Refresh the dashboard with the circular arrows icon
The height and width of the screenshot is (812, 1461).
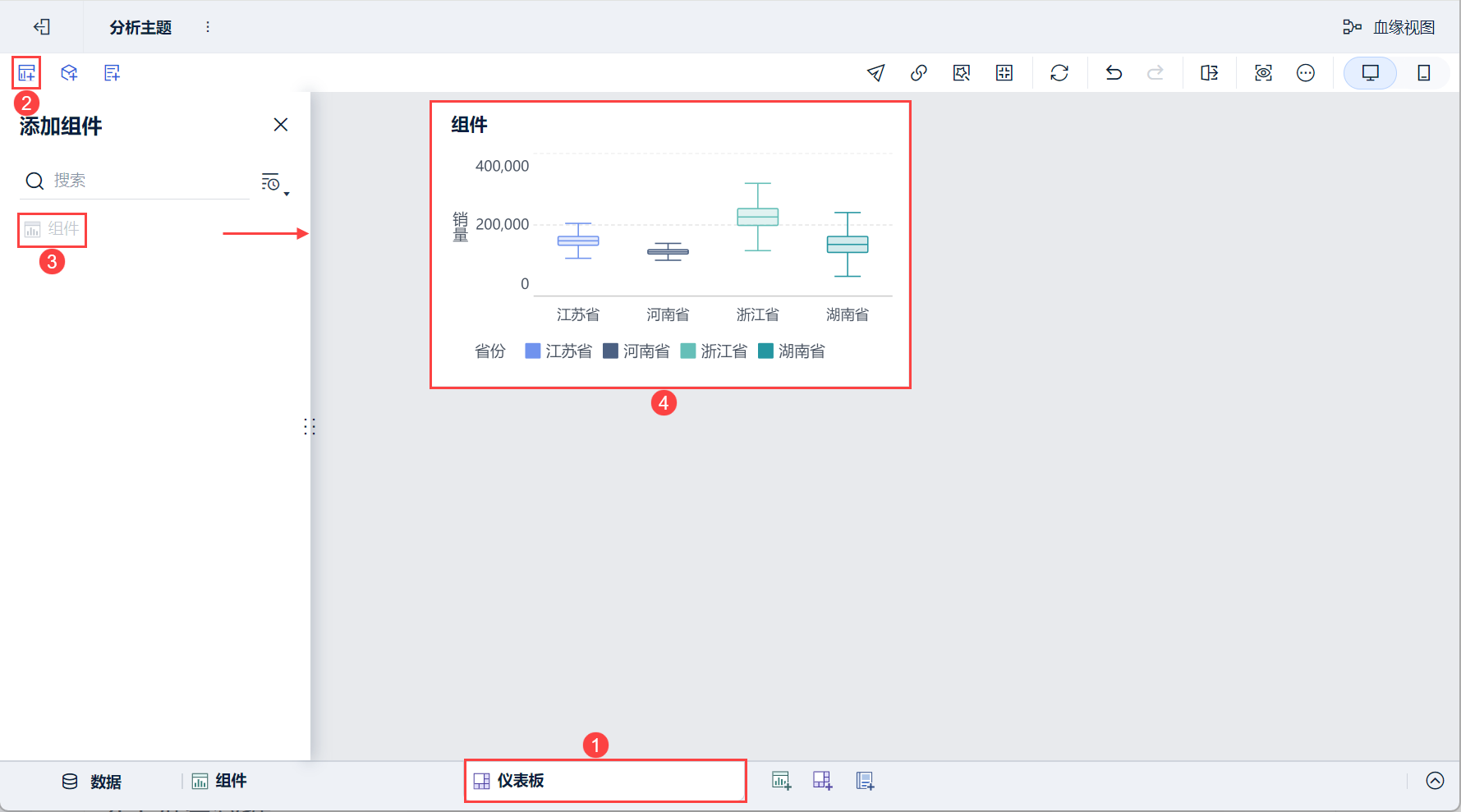[x=1059, y=73]
